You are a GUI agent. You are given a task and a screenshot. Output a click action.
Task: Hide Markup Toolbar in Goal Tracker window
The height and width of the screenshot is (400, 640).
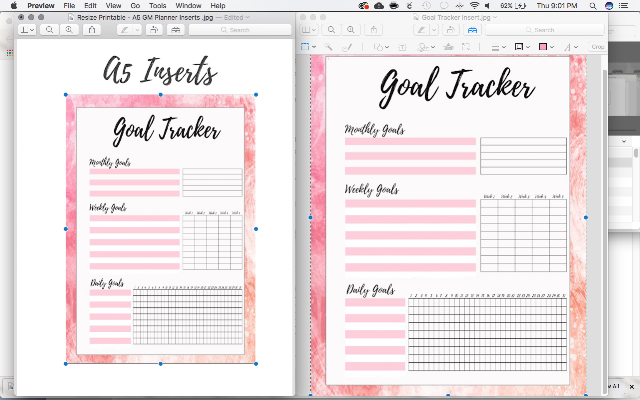(x=472, y=30)
